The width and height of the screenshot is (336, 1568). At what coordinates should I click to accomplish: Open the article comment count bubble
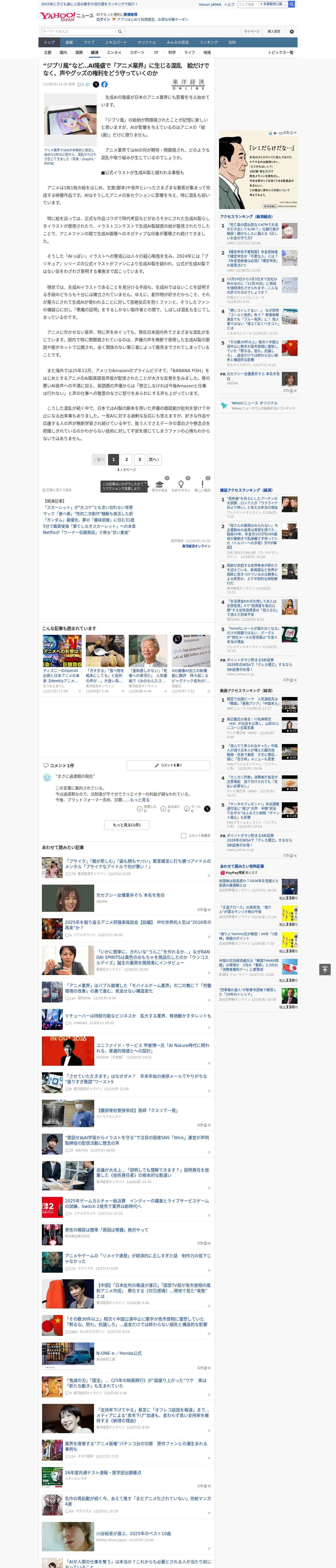click(81, 85)
